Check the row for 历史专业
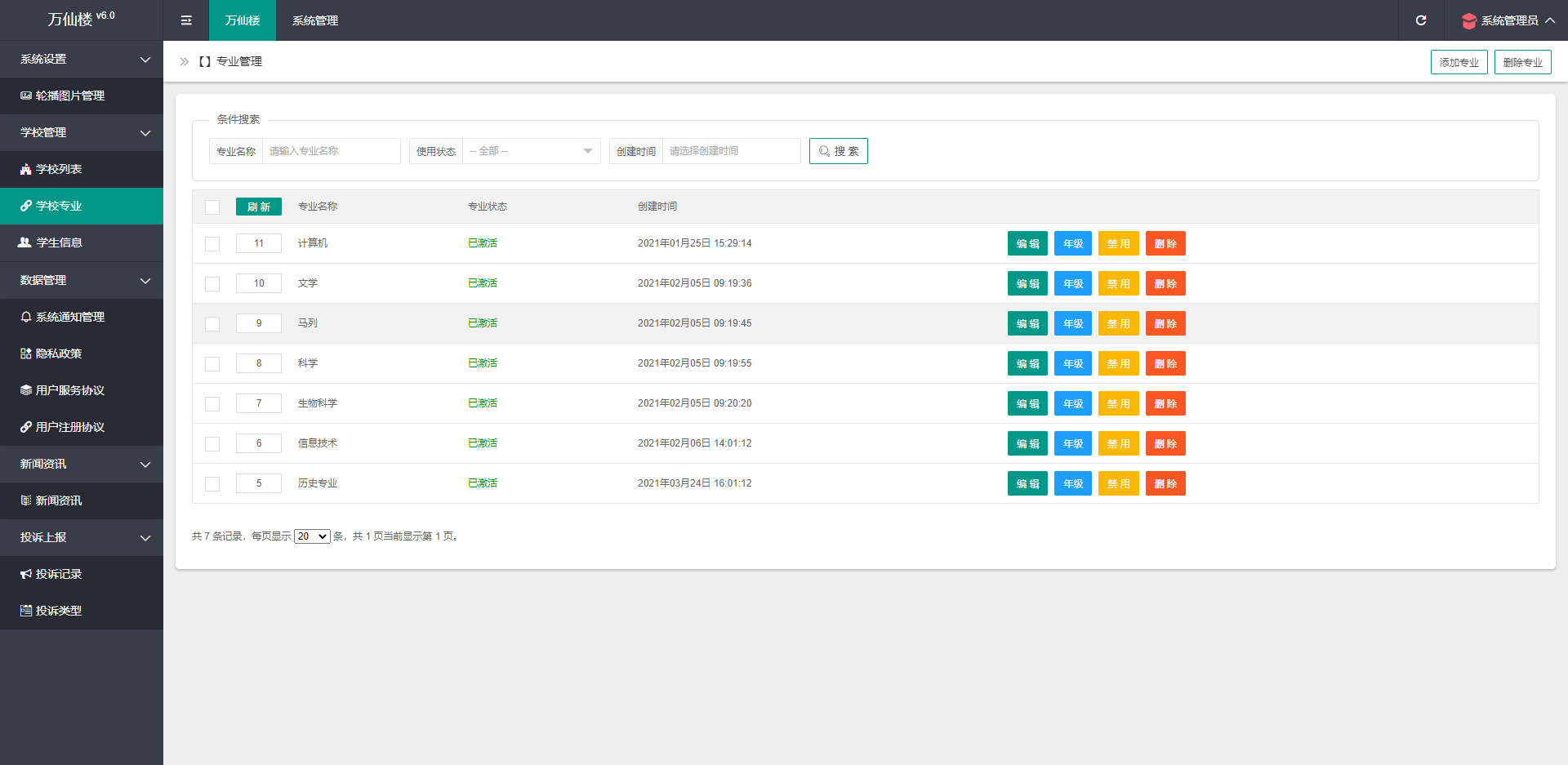The image size is (1568, 765). click(x=212, y=483)
